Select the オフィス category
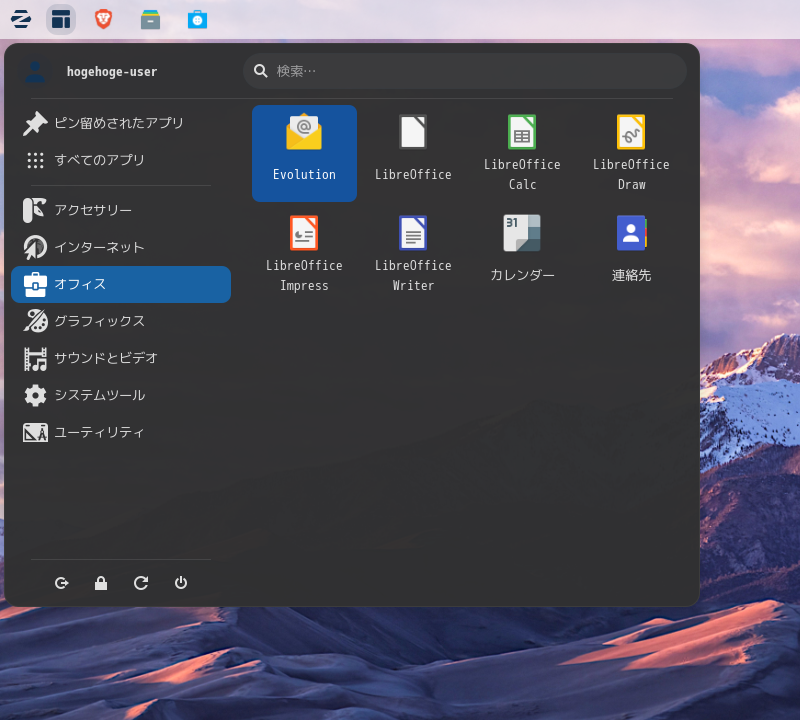This screenshot has height=720, width=800. coord(121,284)
